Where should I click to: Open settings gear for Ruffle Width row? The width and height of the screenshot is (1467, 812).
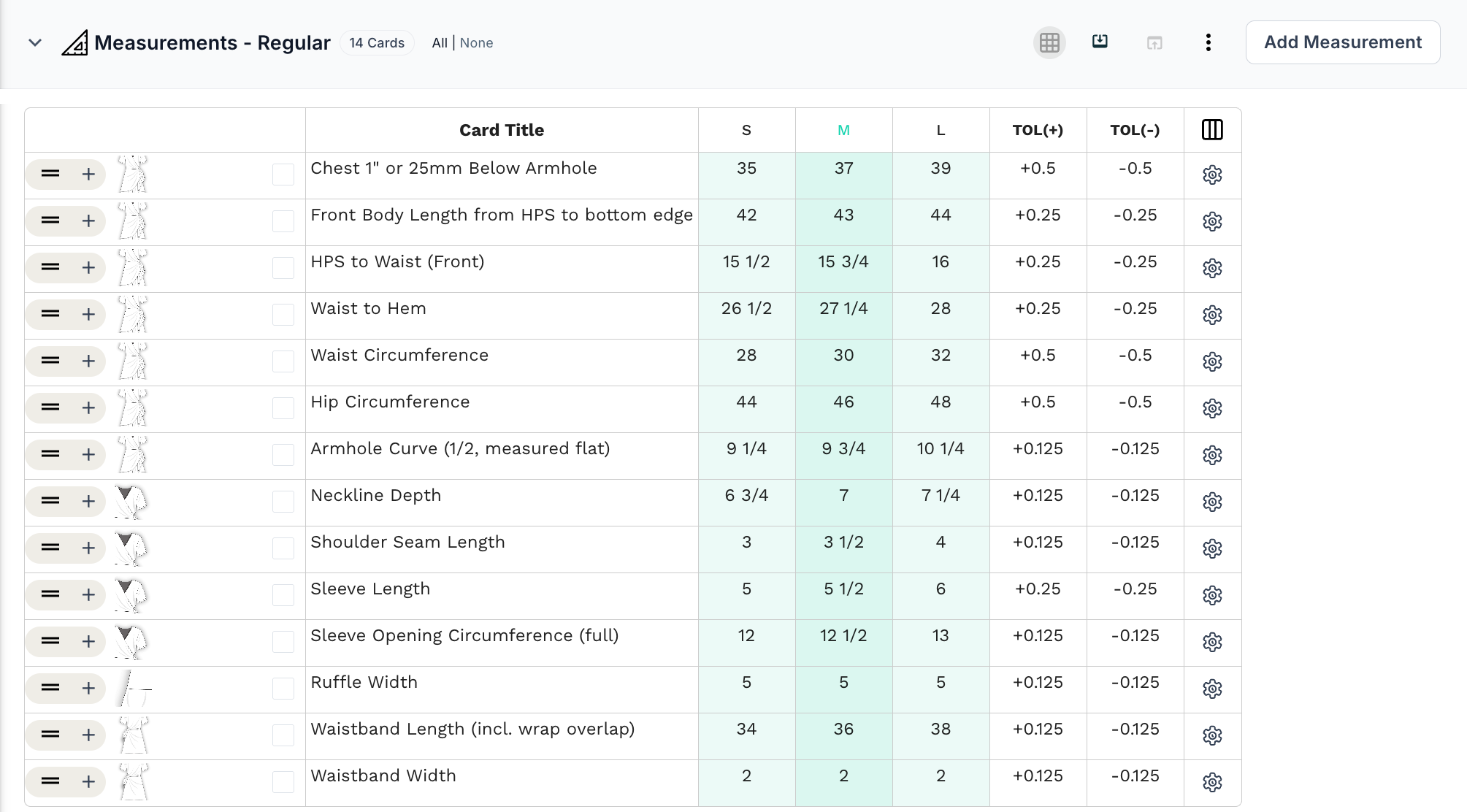(x=1212, y=689)
